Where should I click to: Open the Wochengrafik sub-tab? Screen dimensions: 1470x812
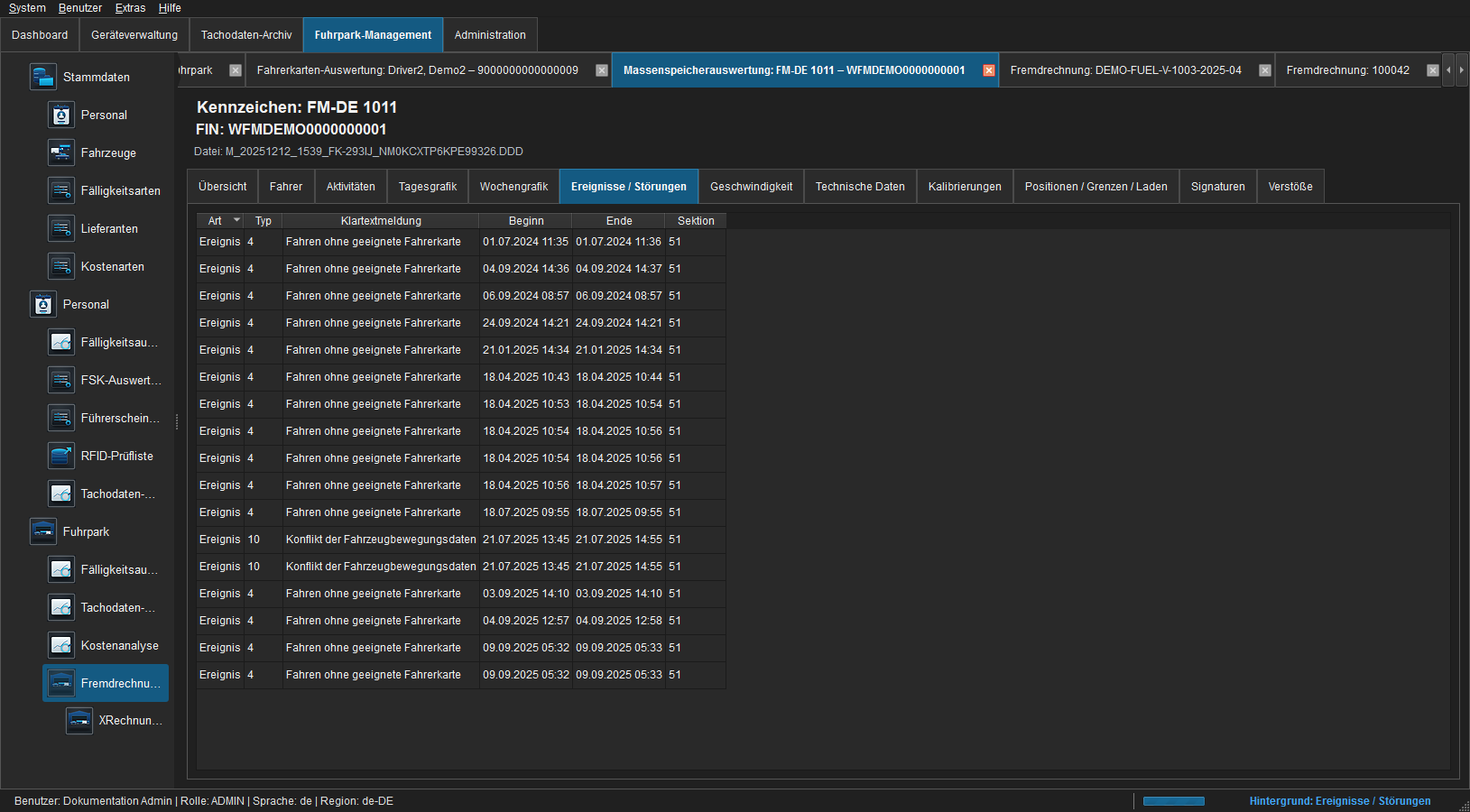click(x=514, y=187)
